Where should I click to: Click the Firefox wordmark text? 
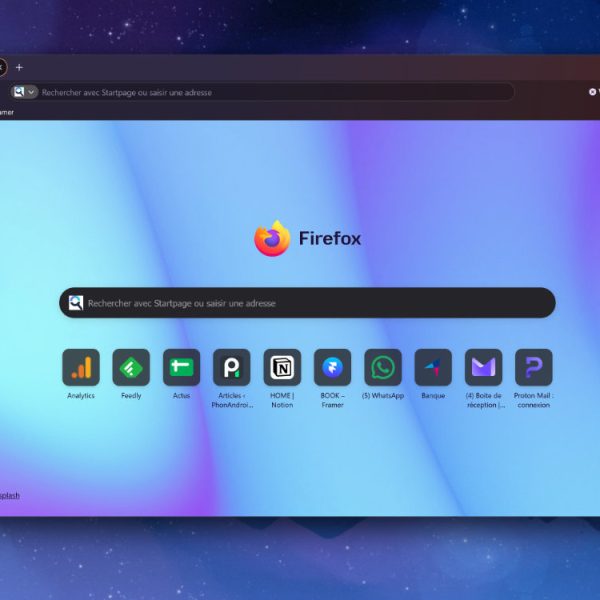click(x=330, y=238)
